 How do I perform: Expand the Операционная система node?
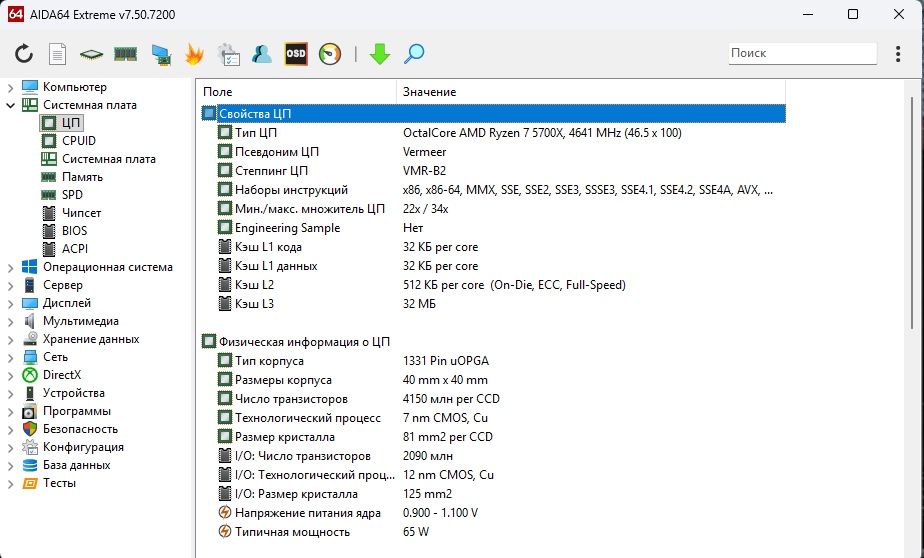click(x=11, y=268)
